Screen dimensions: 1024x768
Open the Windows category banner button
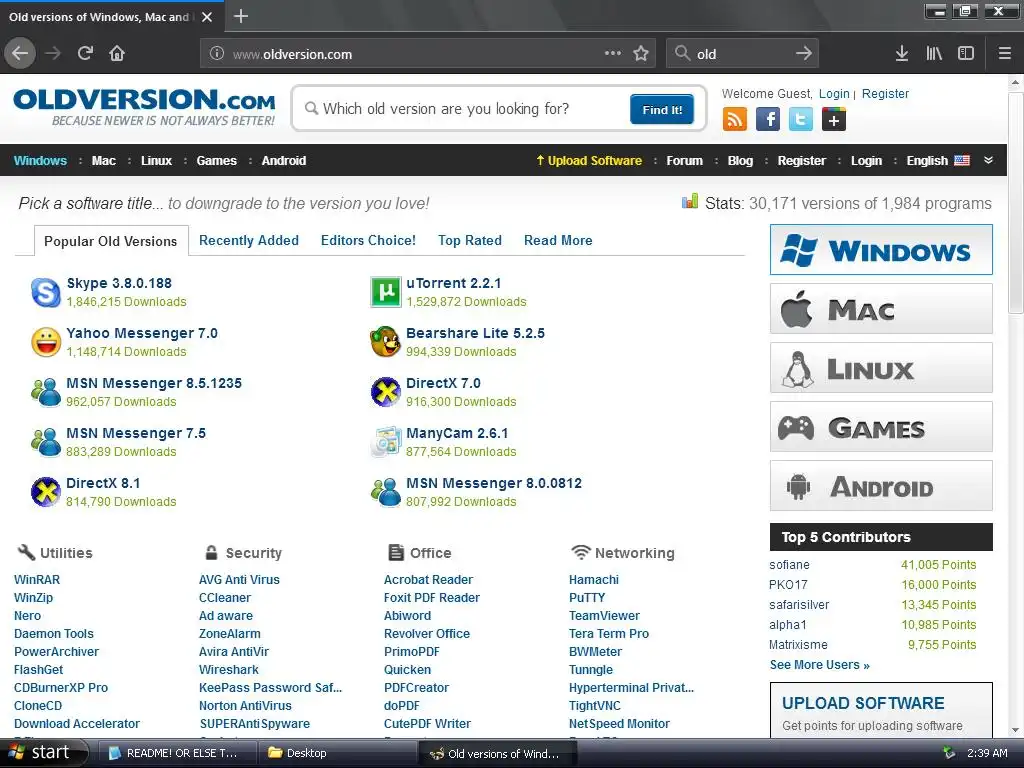pyautogui.click(x=881, y=249)
